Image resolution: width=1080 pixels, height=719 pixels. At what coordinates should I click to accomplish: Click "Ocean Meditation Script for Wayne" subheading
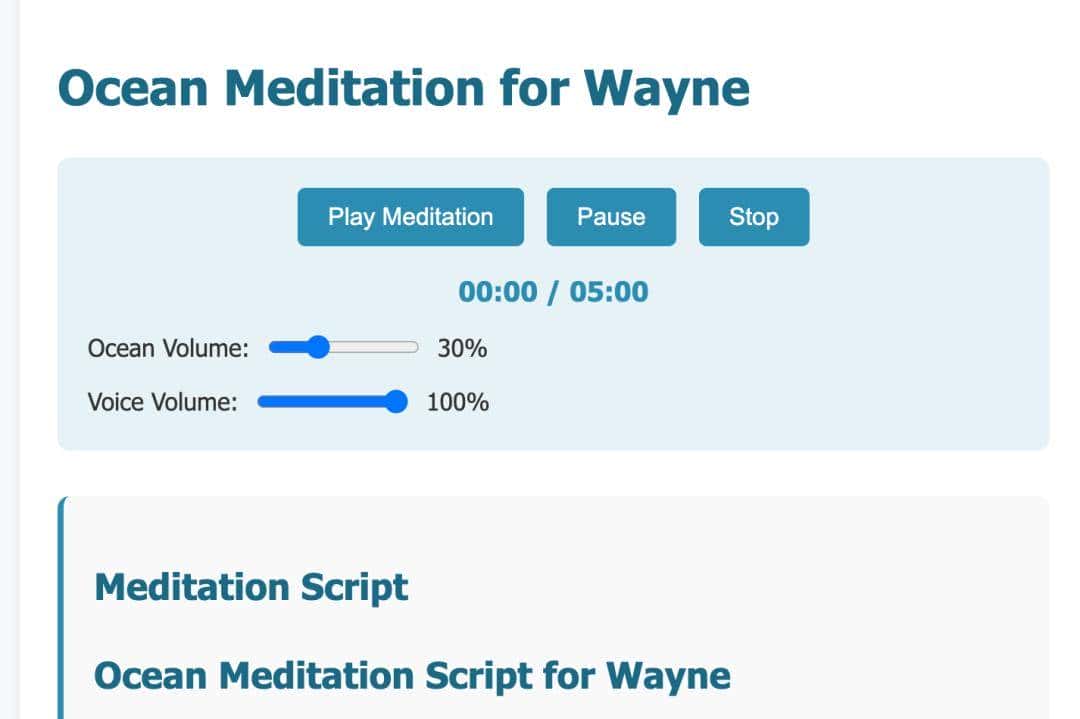point(412,675)
